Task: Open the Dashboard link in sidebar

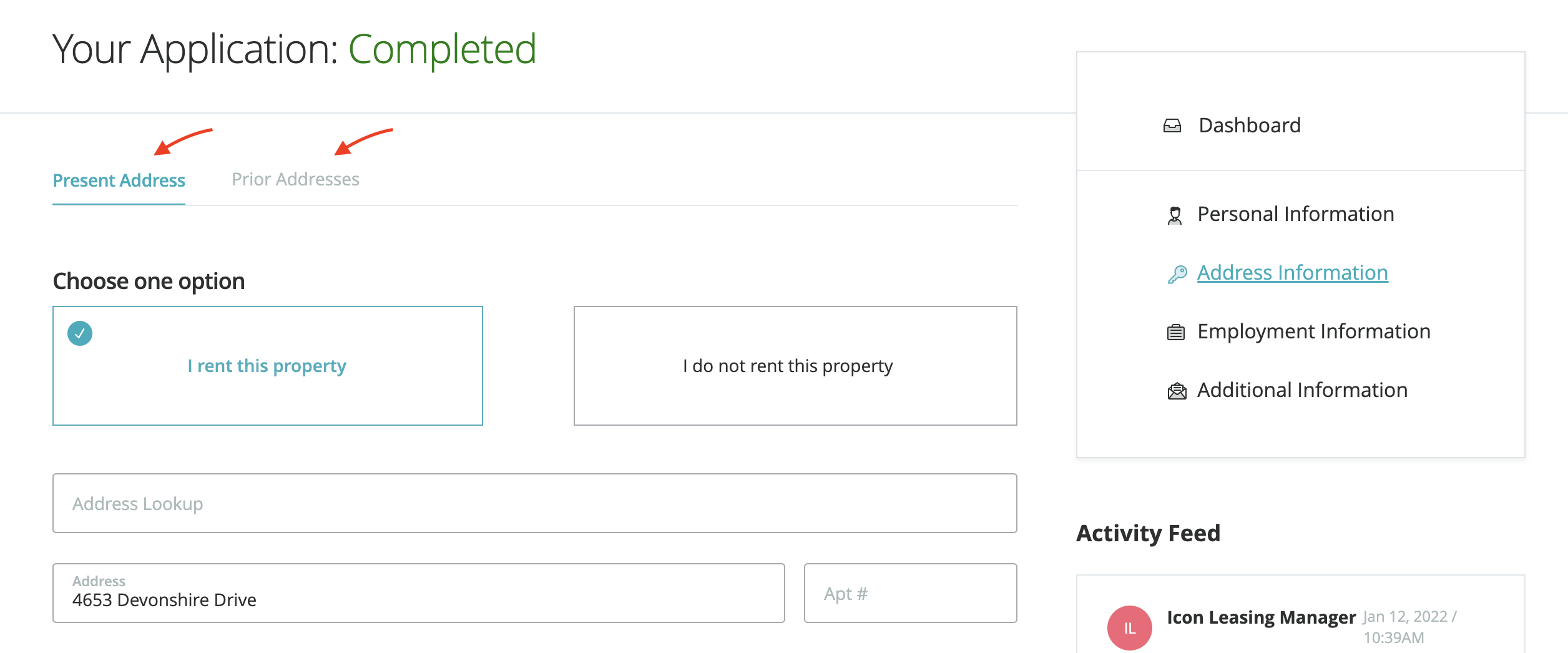Action: pos(1250,125)
